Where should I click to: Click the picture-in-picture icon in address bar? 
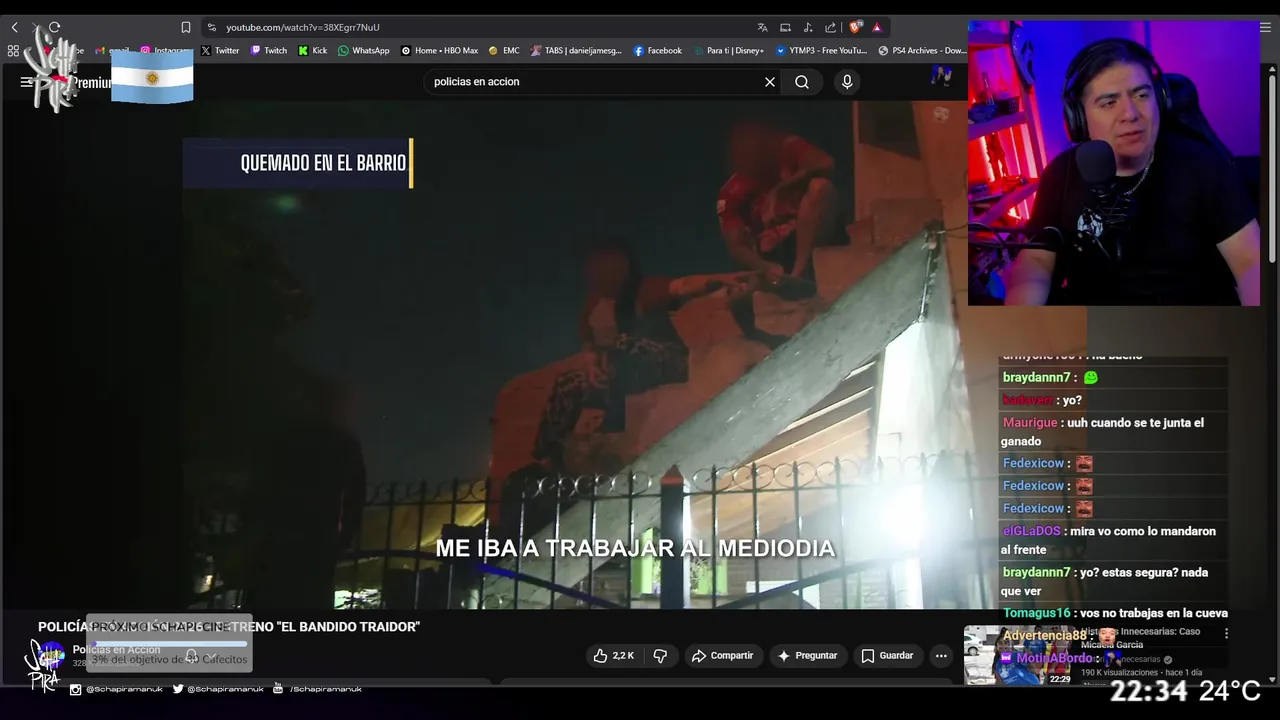coord(785,27)
